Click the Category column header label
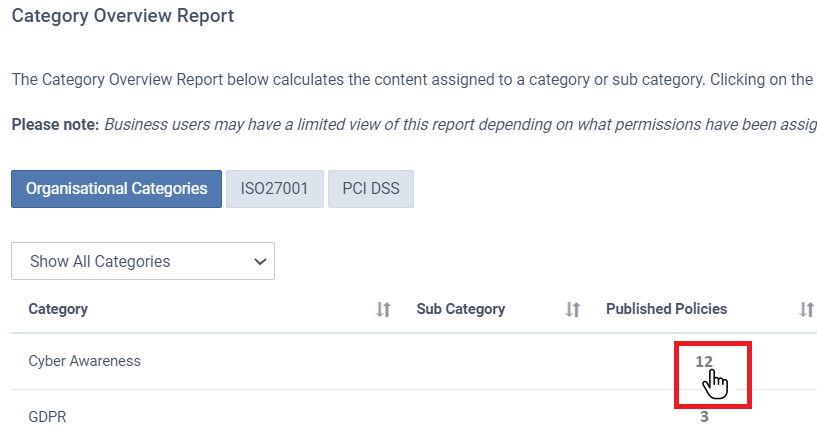 58,309
